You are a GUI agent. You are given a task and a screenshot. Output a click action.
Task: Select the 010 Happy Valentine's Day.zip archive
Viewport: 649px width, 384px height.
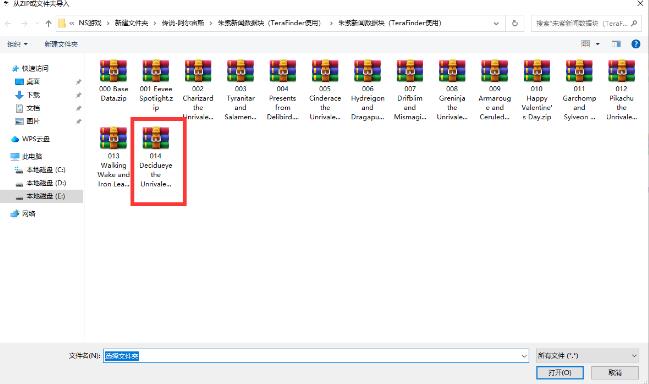[x=537, y=89]
